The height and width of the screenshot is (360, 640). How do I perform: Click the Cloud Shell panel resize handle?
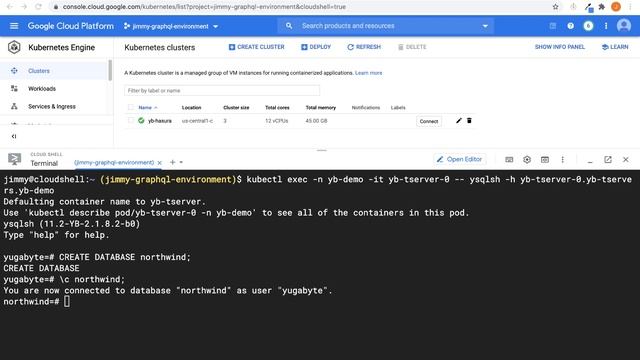tap(322, 150)
